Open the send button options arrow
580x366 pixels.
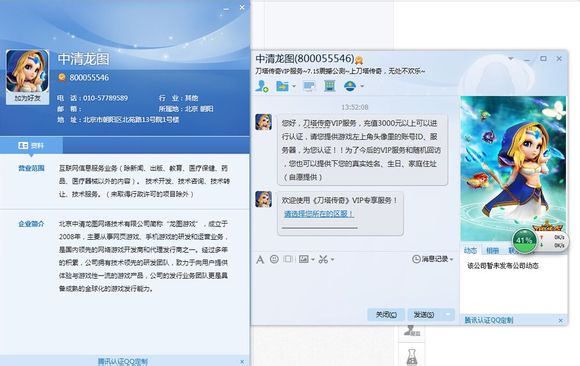pyautogui.click(x=448, y=315)
